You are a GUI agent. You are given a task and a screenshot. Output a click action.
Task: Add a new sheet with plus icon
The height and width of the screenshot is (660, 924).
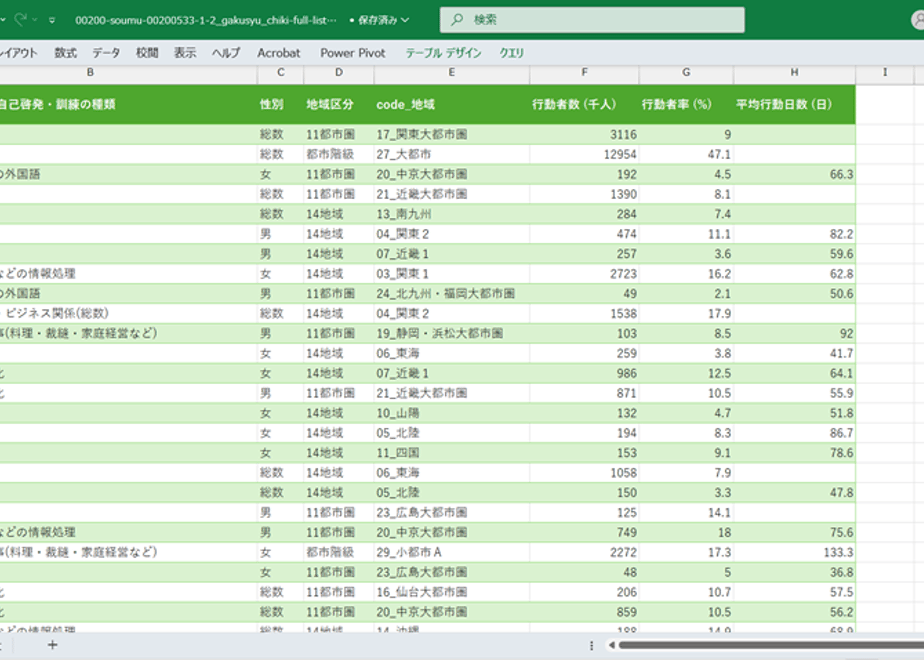point(52,645)
